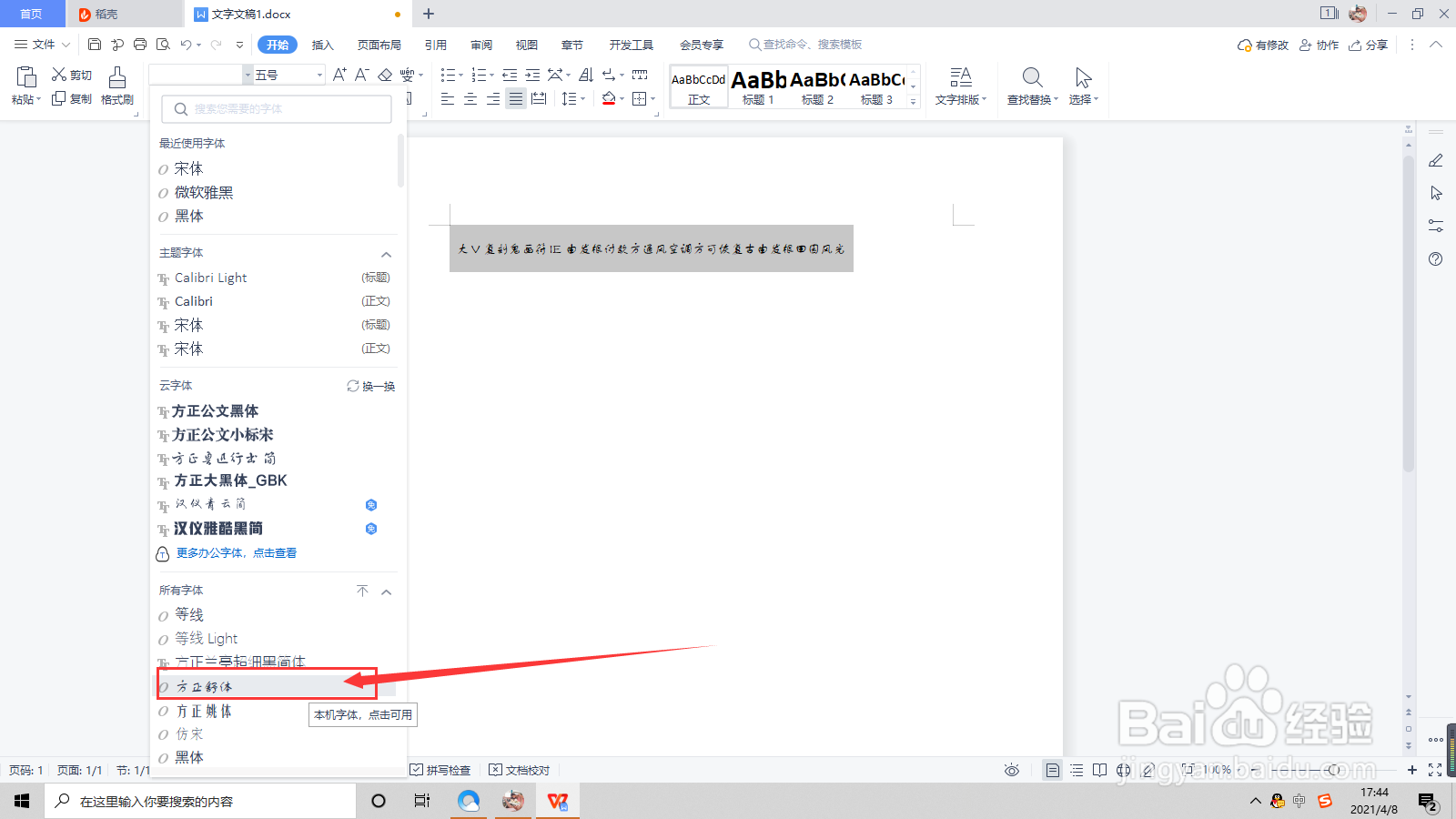1456x819 pixels.
Task: Click the Sort icon in paragraph group
Action: [586, 75]
